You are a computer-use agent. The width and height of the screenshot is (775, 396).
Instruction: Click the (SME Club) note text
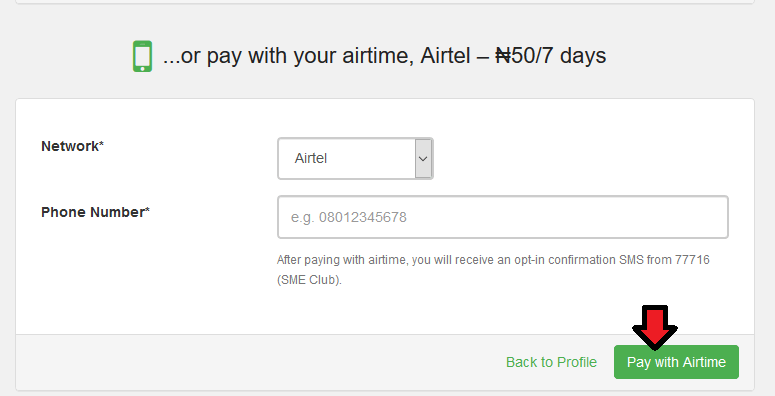click(309, 280)
